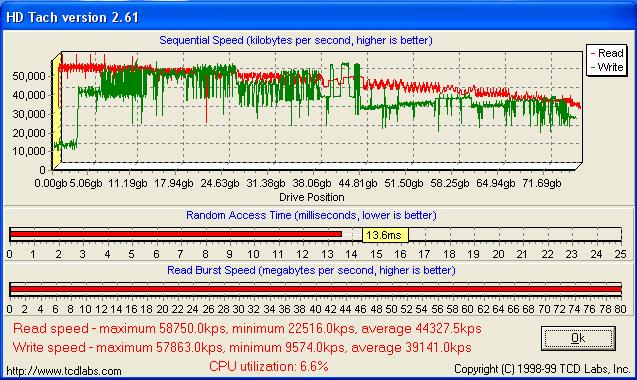Screen dimensions: 637x380
Task: Click the 38.06gb drive position label
Action: click(312, 183)
